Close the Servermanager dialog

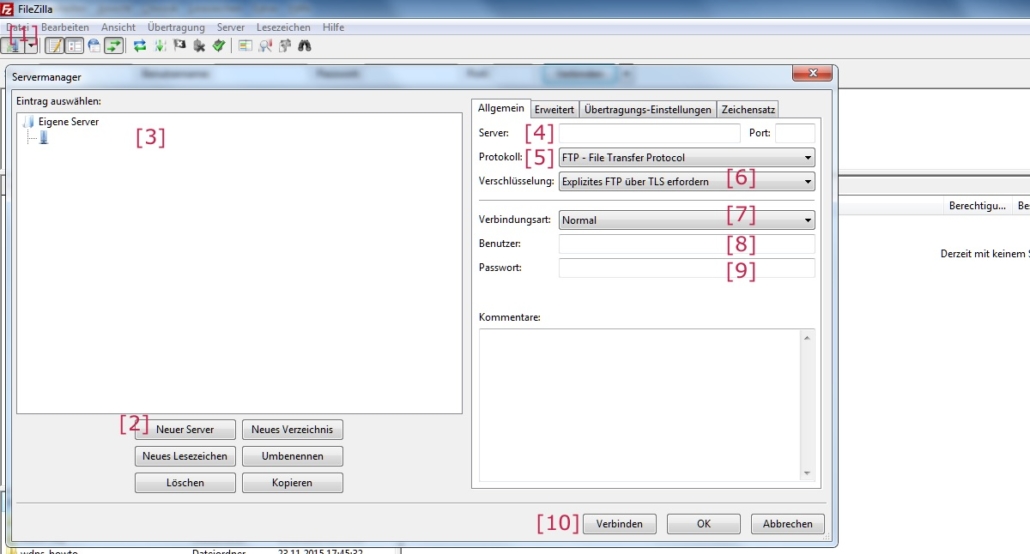point(813,73)
